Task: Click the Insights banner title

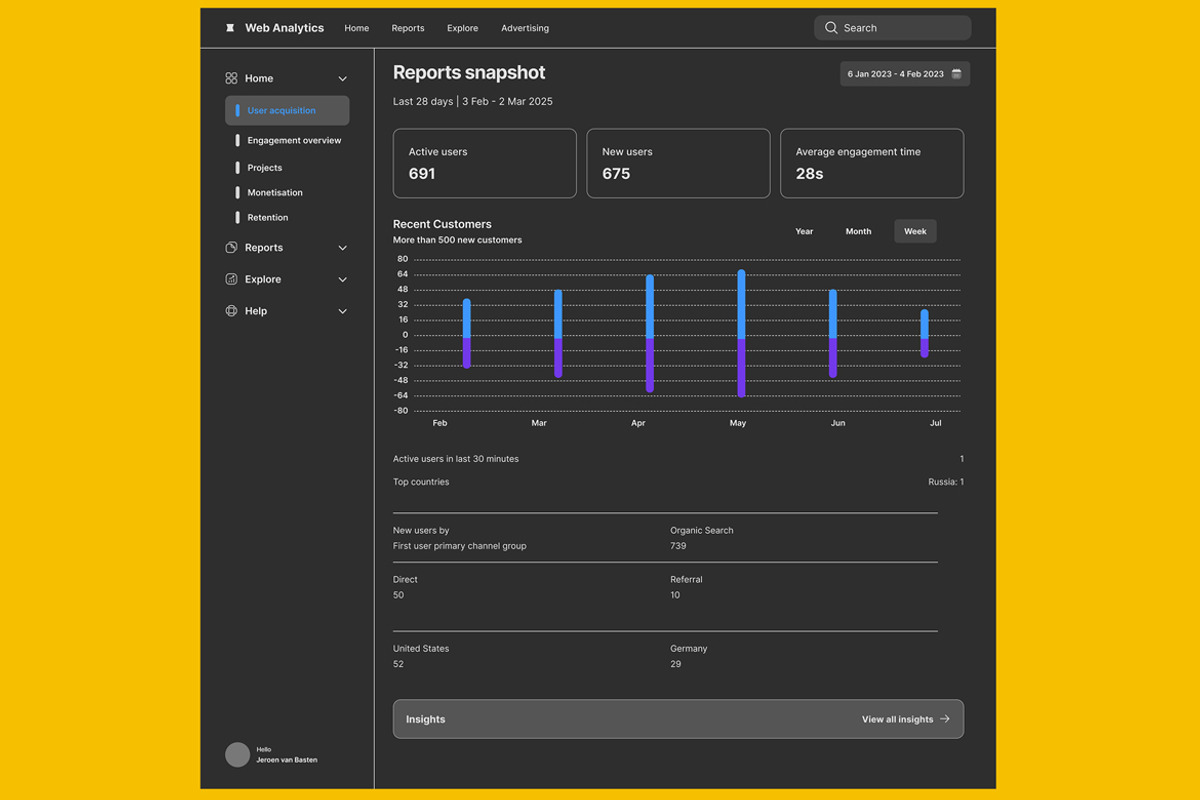Action: point(425,719)
